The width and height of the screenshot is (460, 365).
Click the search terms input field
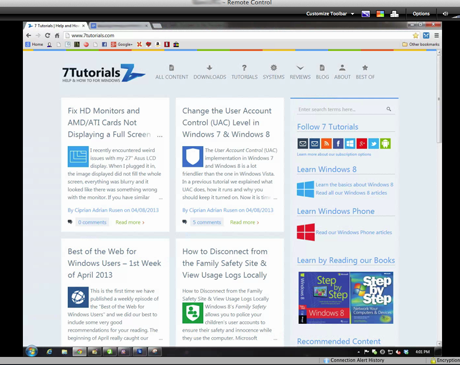(342, 109)
